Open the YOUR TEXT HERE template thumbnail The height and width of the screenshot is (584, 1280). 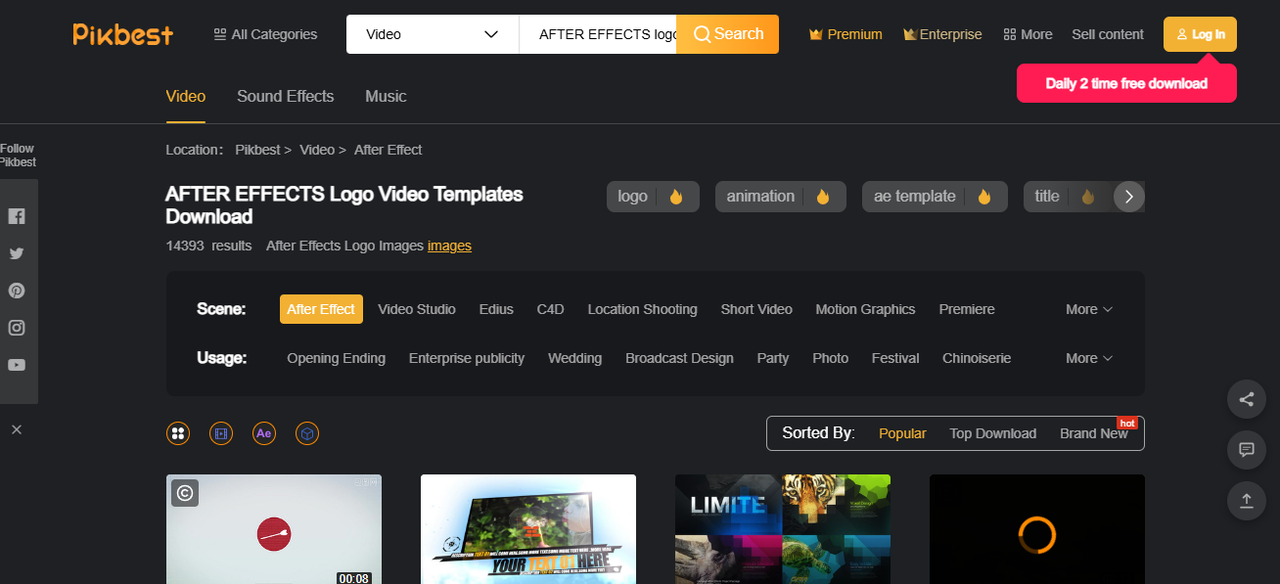(x=528, y=529)
